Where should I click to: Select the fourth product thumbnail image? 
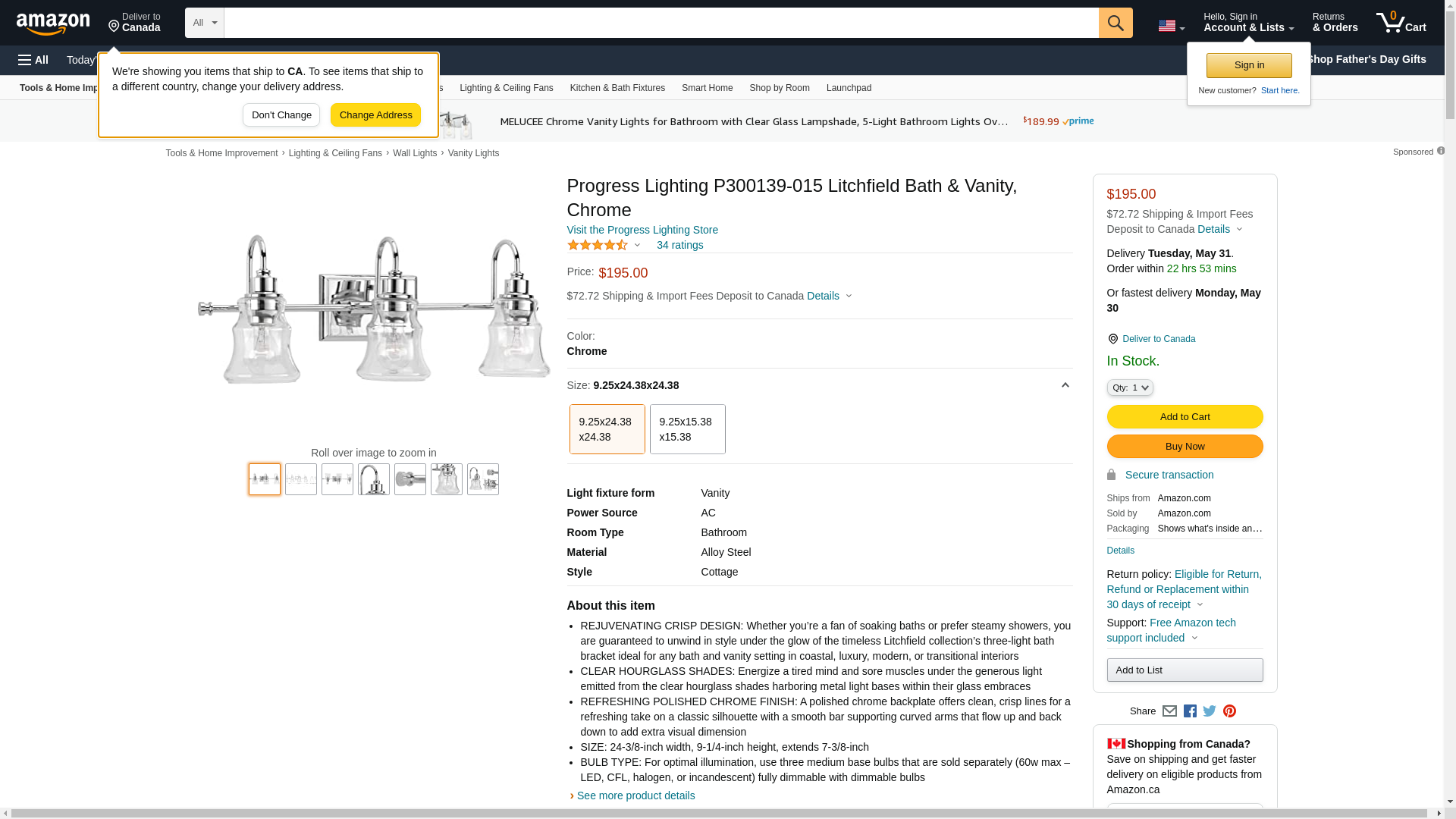374,479
